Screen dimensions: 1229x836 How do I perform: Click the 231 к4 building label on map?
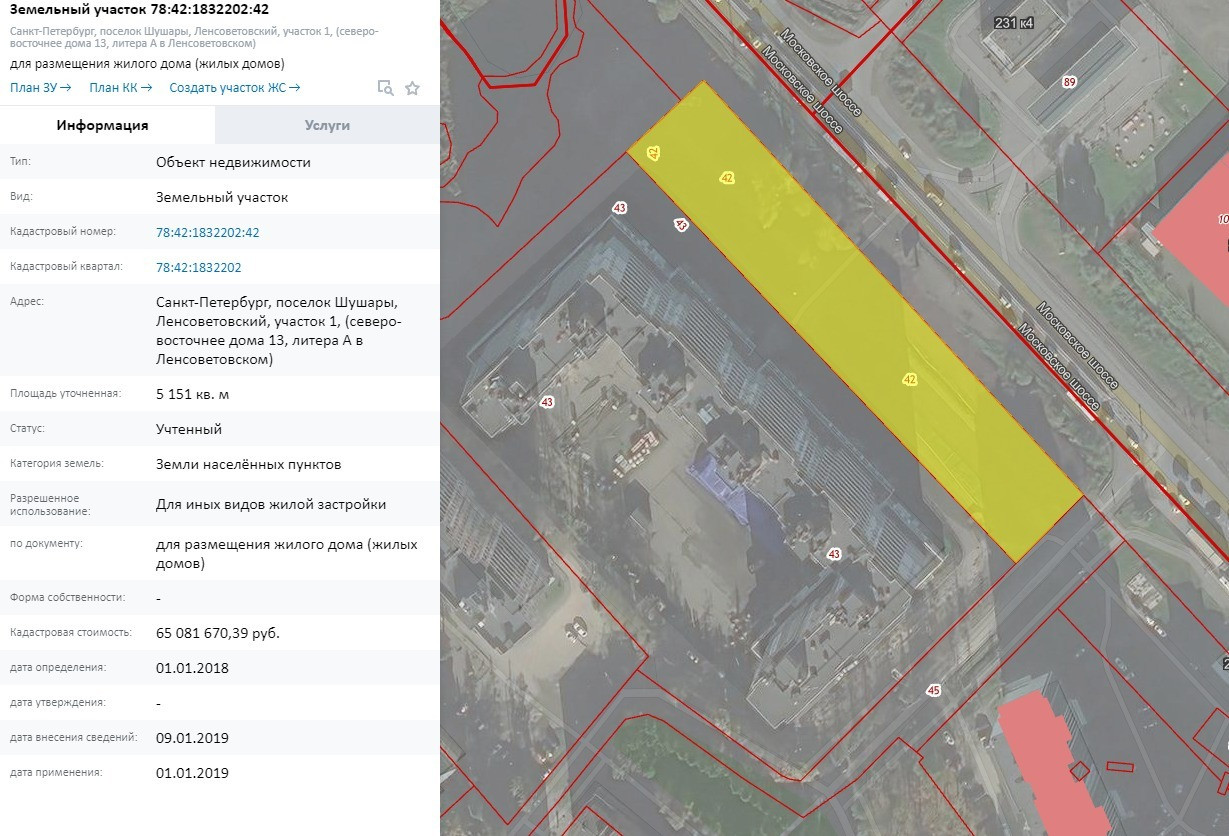pos(1013,22)
